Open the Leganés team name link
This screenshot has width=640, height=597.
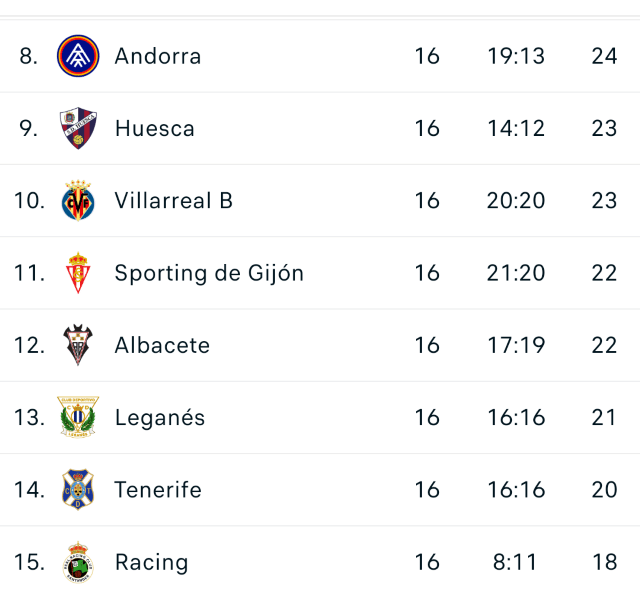point(160,417)
